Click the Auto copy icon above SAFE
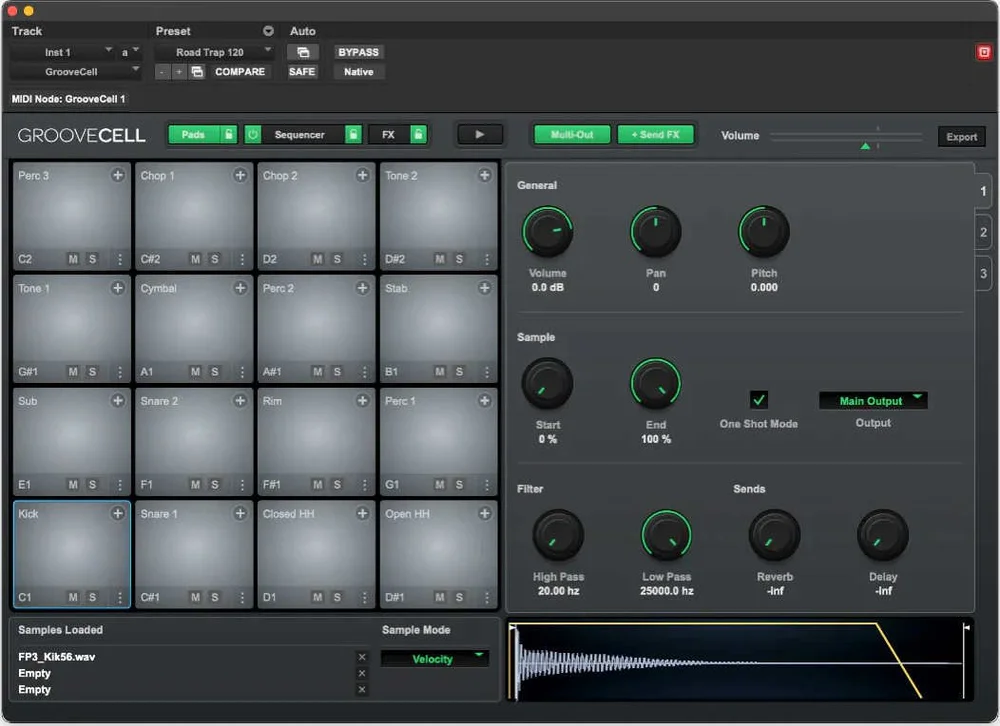This screenshot has width=1000, height=726. pos(302,51)
